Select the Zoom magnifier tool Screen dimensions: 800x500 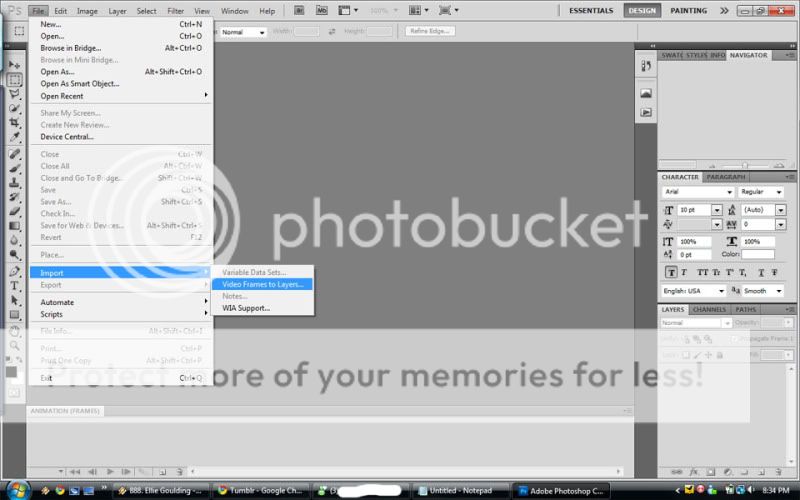coord(15,345)
